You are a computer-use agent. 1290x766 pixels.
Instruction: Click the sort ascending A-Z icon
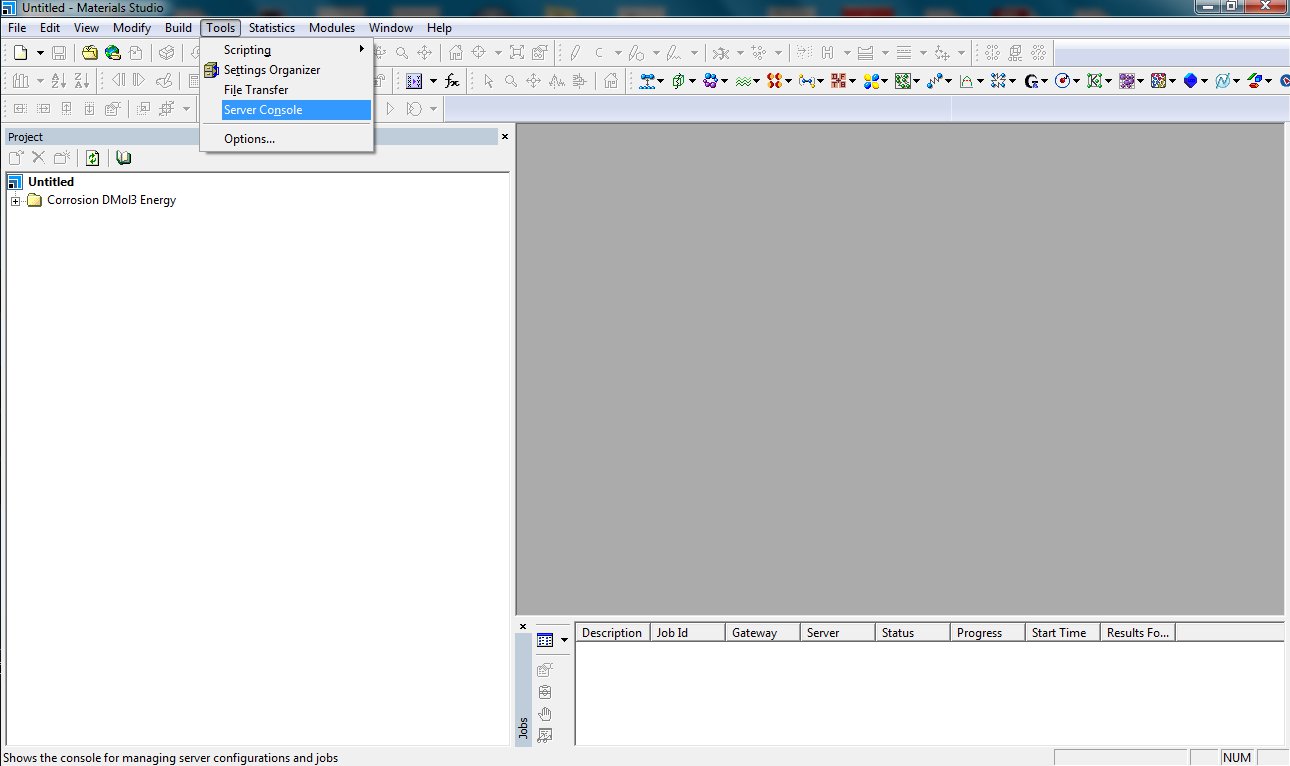click(x=59, y=81)
